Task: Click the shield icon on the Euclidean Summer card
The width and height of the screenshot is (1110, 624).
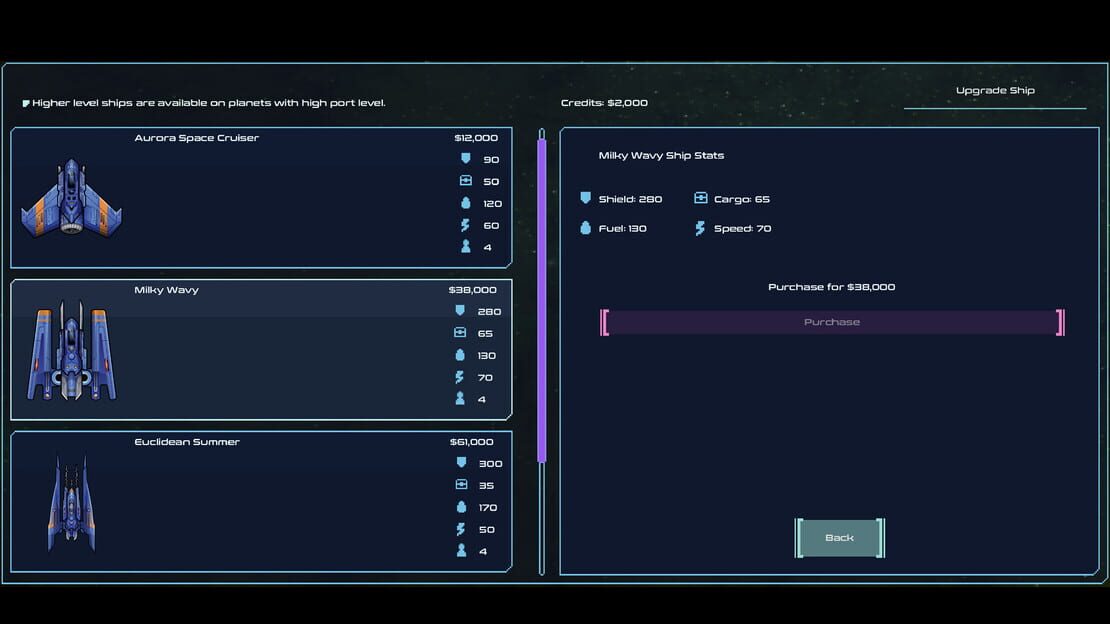Action: [x=462, y=463]
